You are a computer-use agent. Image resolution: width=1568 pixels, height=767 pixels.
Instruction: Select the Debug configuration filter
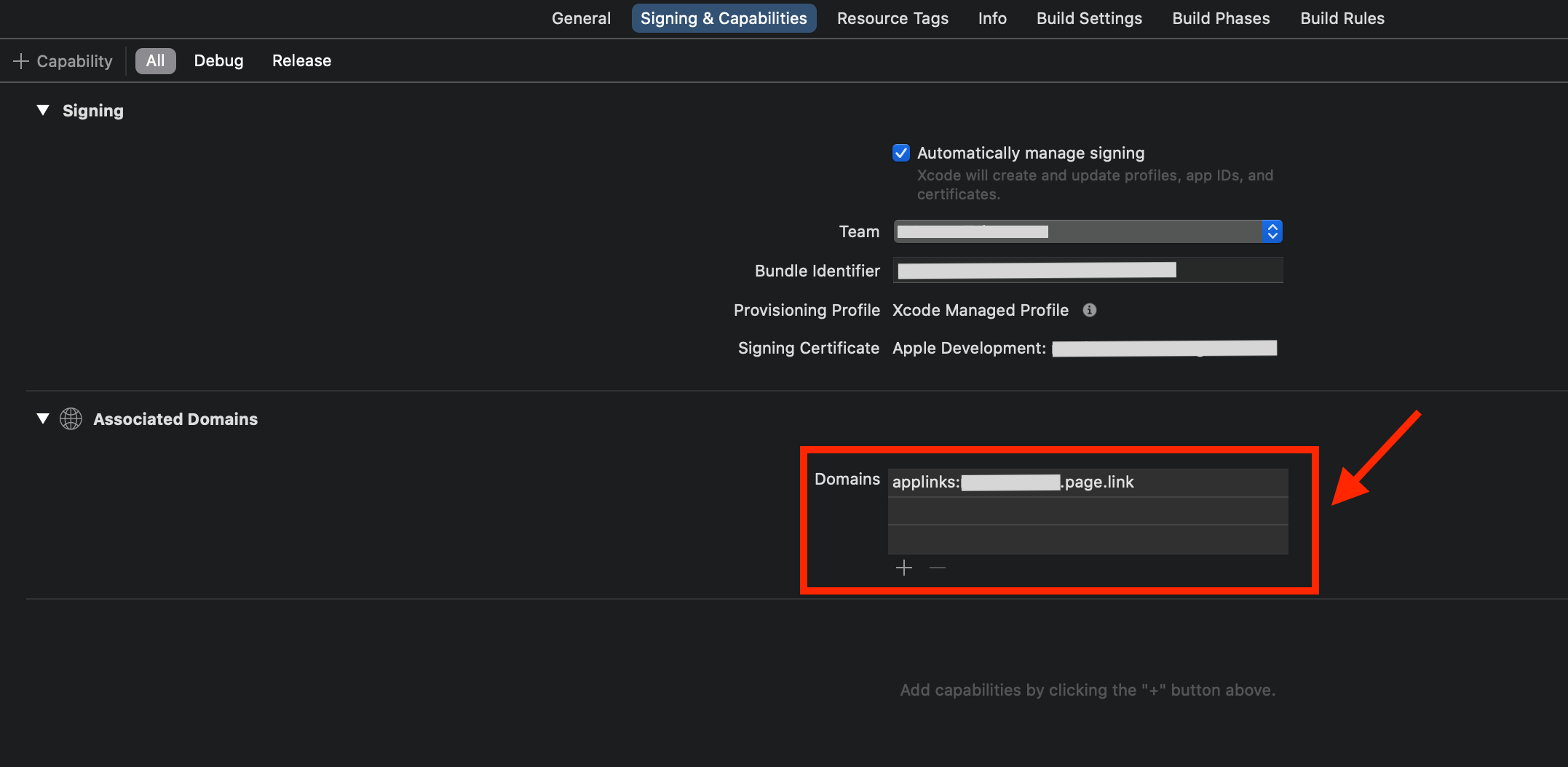pos(218,61)
